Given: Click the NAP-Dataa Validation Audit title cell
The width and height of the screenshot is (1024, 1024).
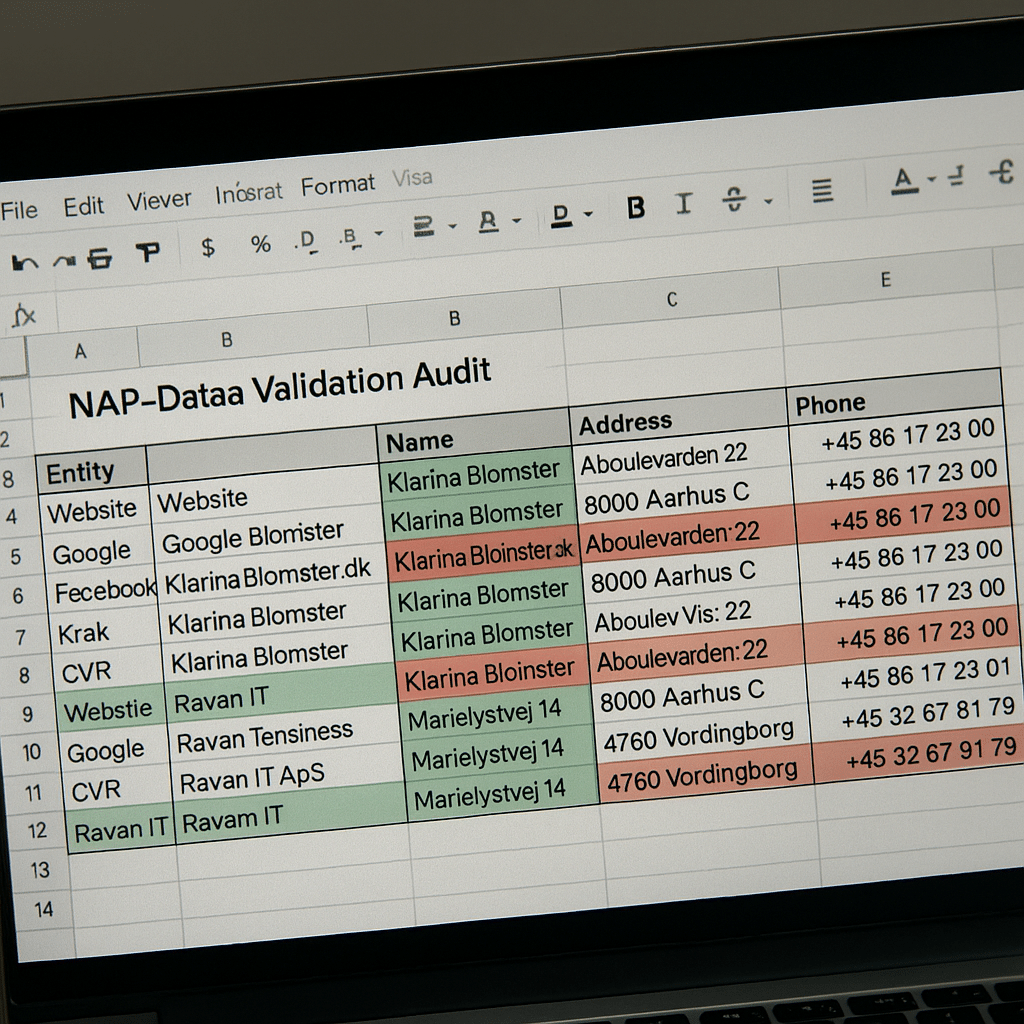Looking at the screenshot, I should tap(280, 387).
